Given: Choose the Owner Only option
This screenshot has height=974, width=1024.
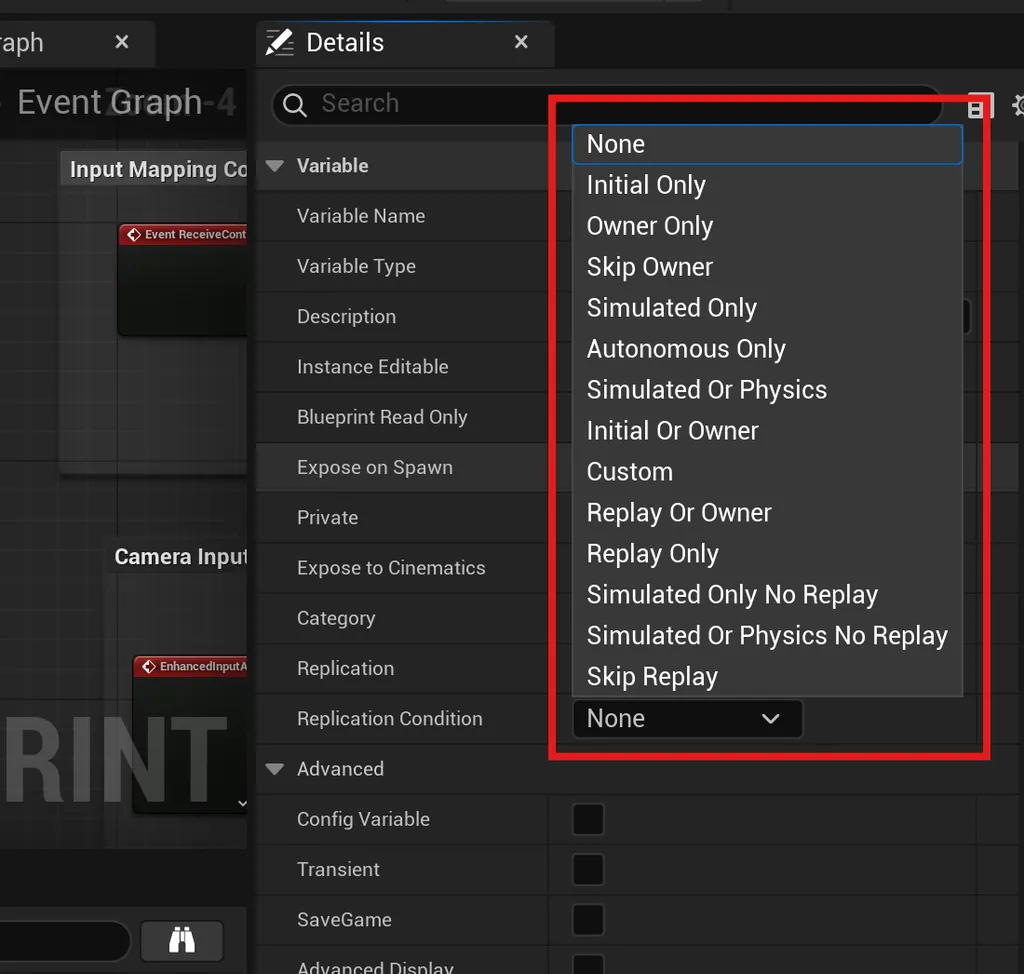Looking at the screenshot, I should [x=767, y=226].
